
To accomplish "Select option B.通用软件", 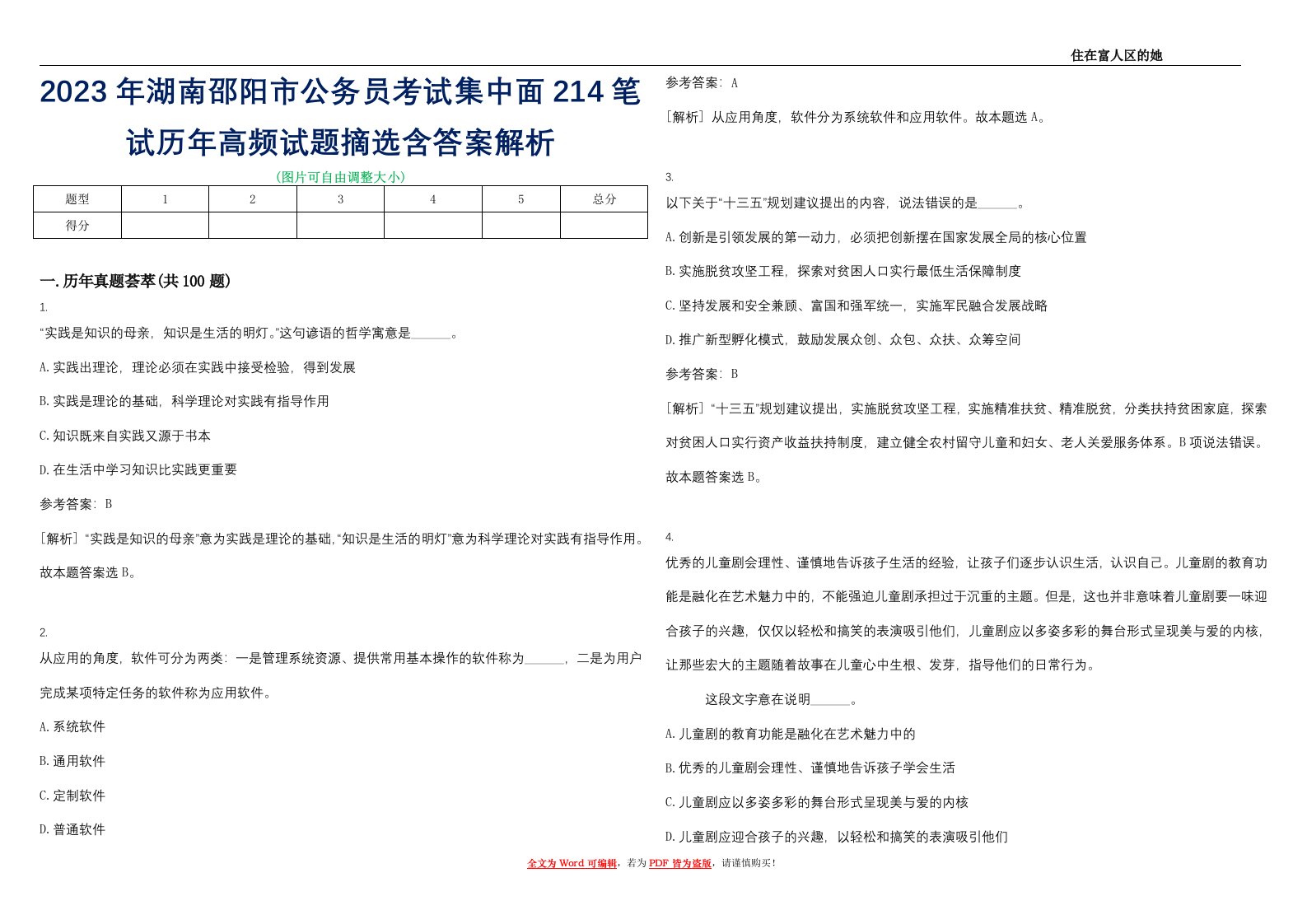I will click(72, 761).
